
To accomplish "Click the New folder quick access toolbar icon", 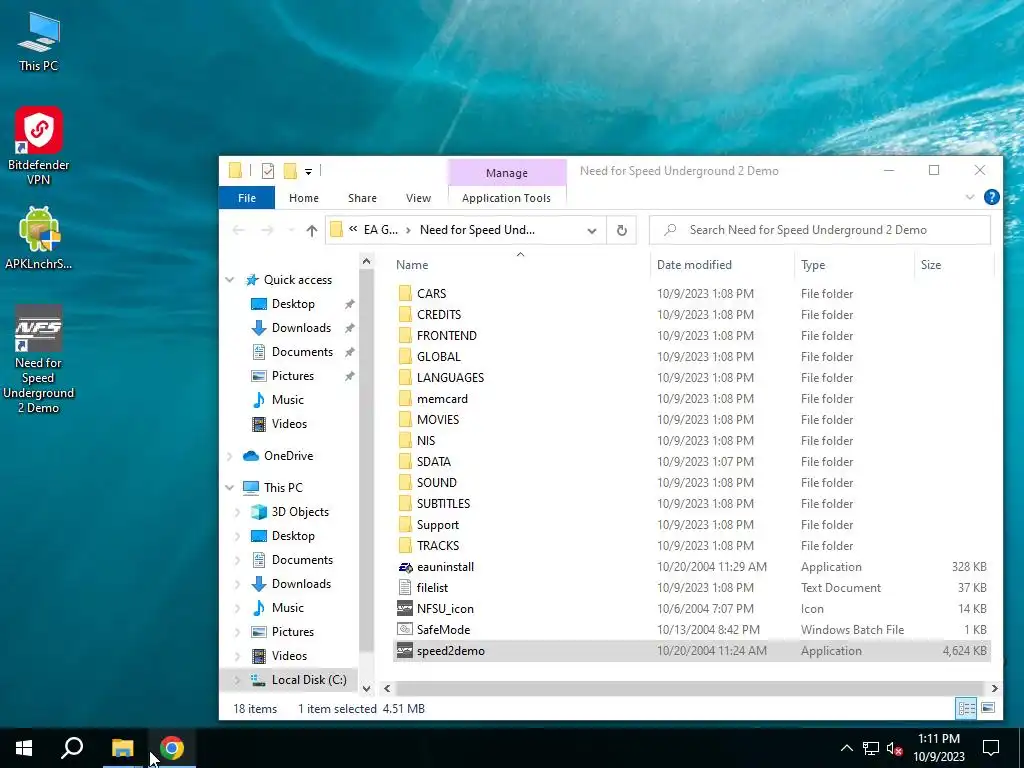I will (x=290, y=171).
